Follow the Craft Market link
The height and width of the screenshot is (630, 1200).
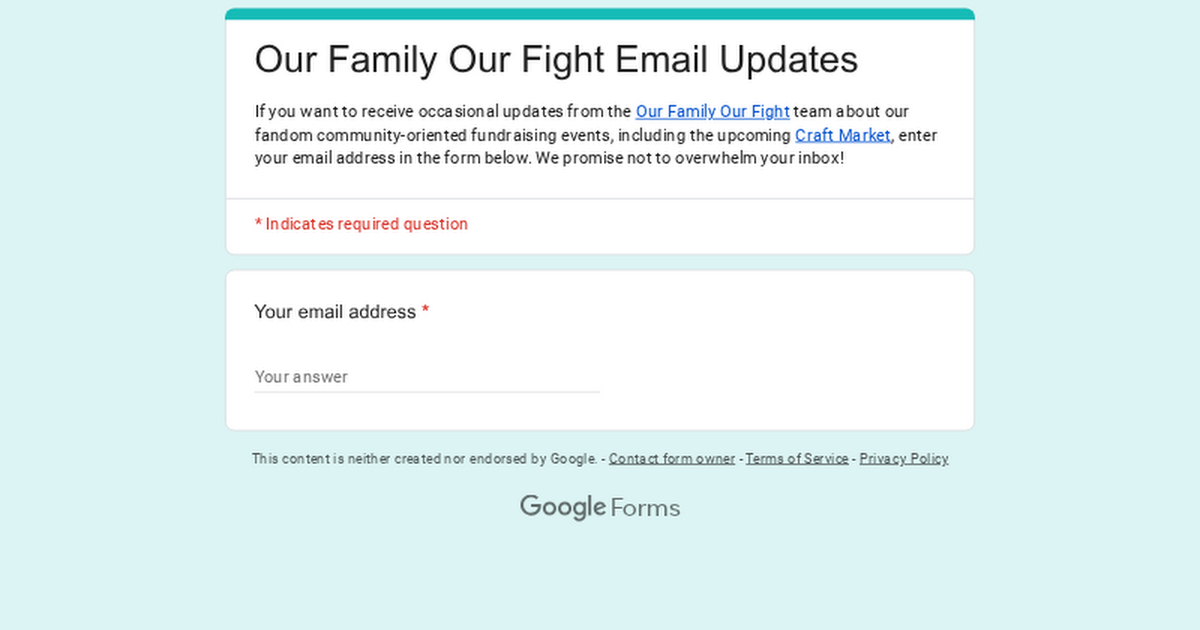842,135
